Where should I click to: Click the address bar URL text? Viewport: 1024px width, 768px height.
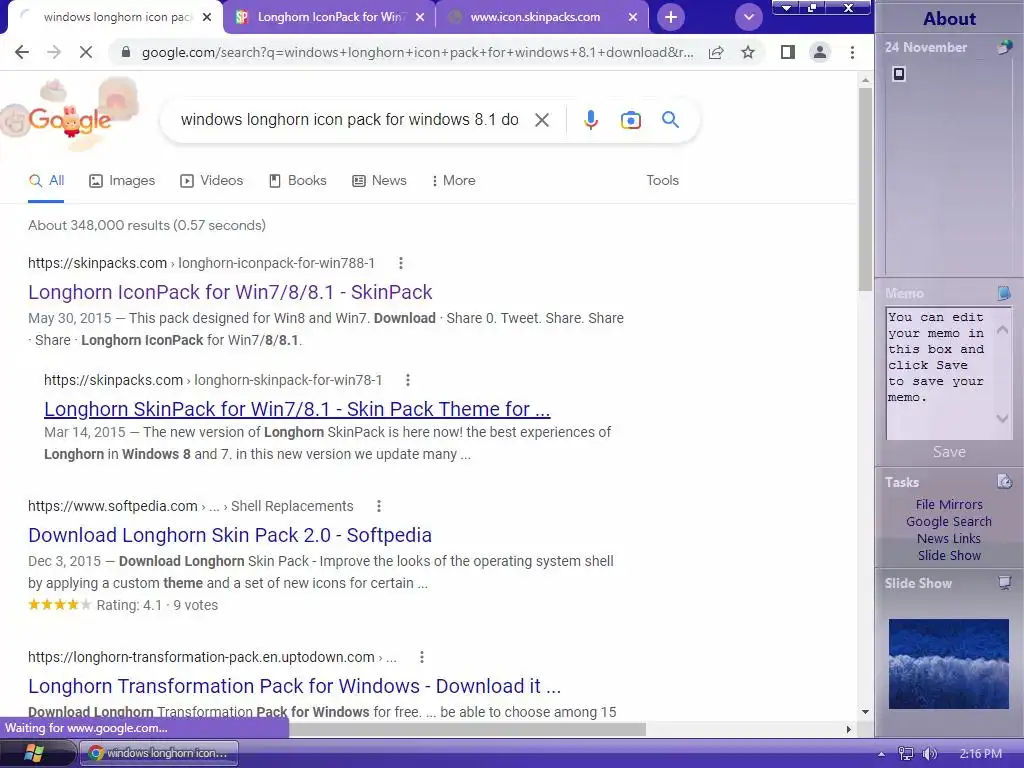pos(417,52)
